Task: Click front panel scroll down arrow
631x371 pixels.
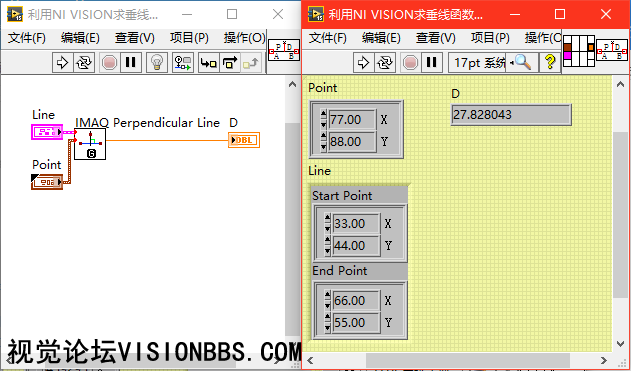Action: pyautogui.click(x=620, y=344)
